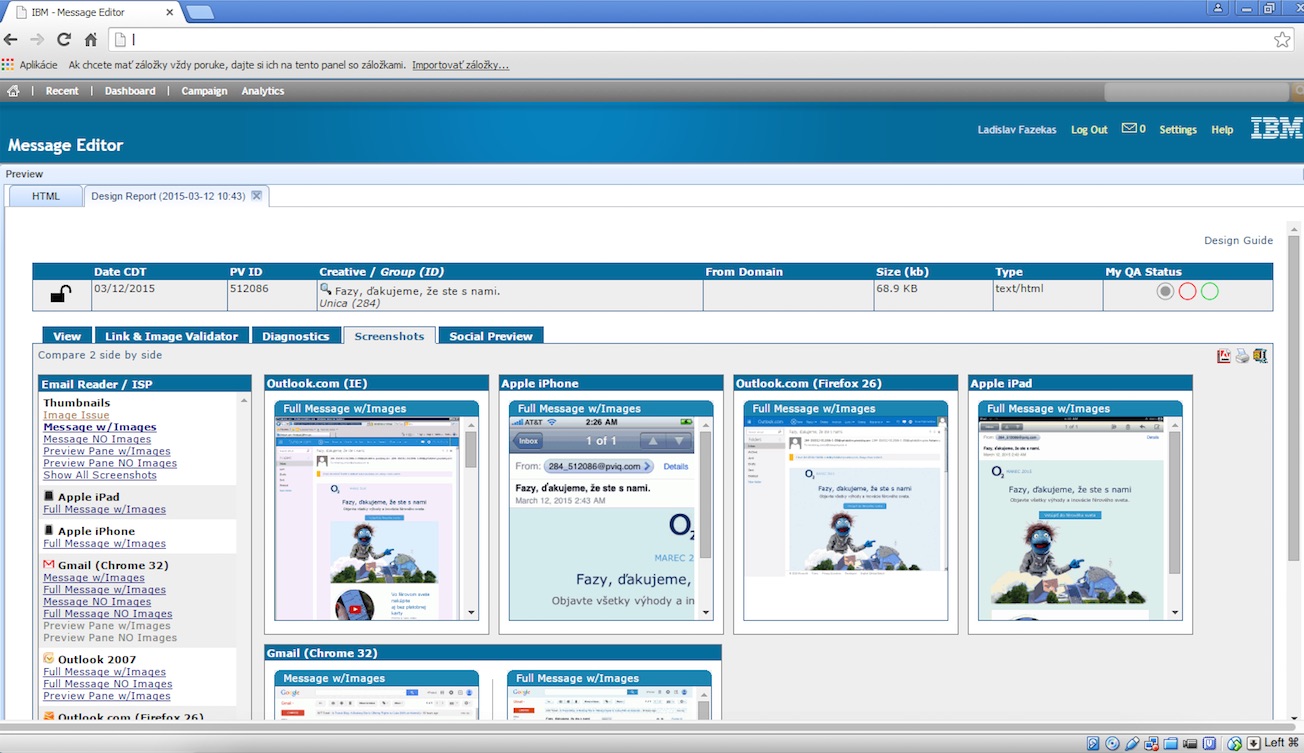Image resolution: width=1304 pixels, height=753 pixels.
Task: Click Log Out link
Action: [1089, 129]
